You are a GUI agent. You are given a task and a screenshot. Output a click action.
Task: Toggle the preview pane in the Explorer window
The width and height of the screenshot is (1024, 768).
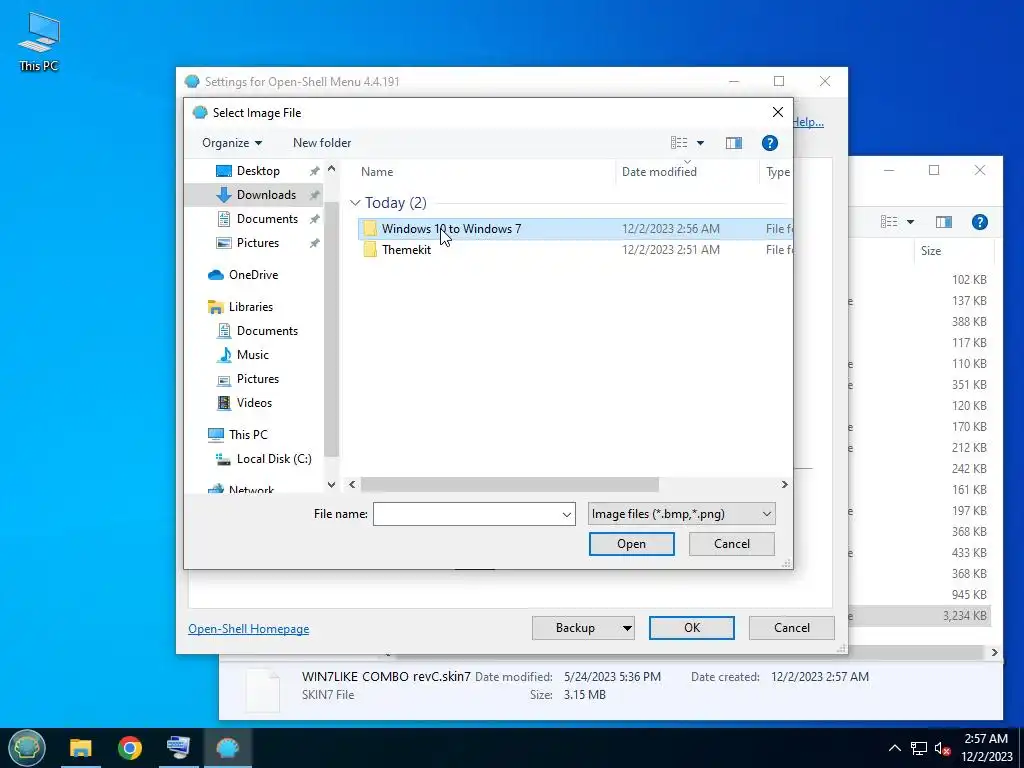click(944, 222)
